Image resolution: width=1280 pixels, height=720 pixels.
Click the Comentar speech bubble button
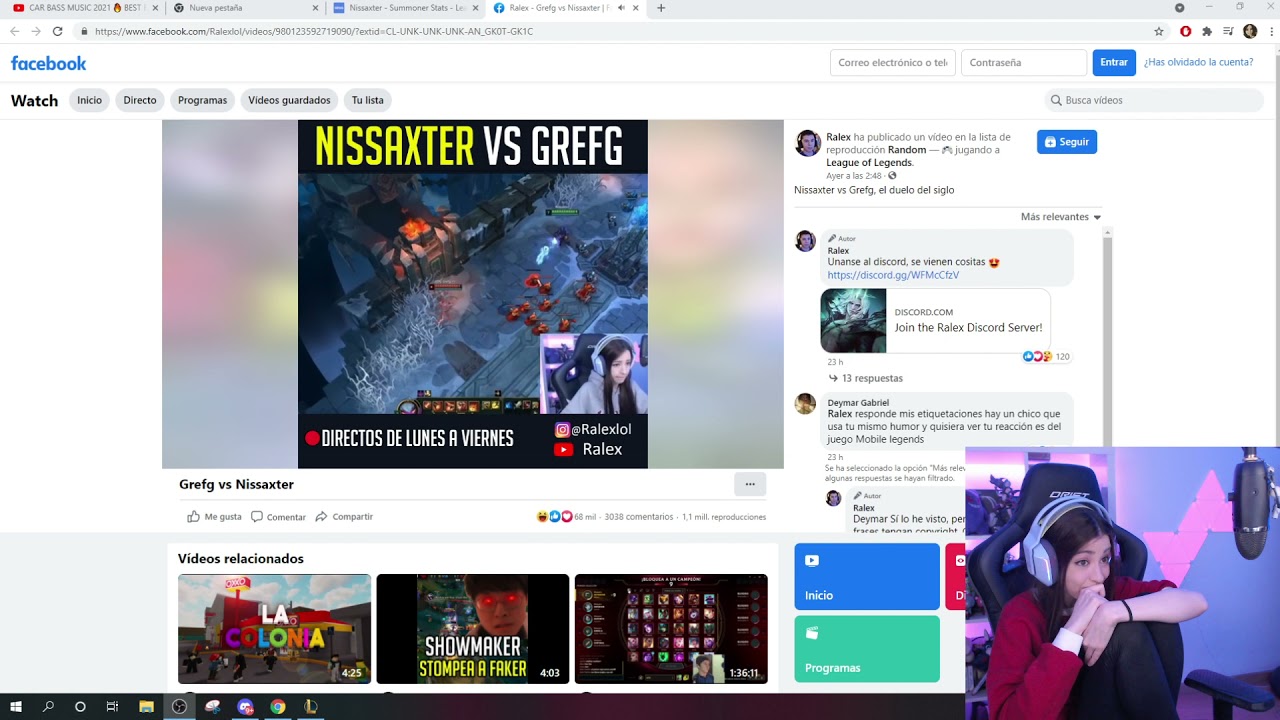(x=278, y=517)
